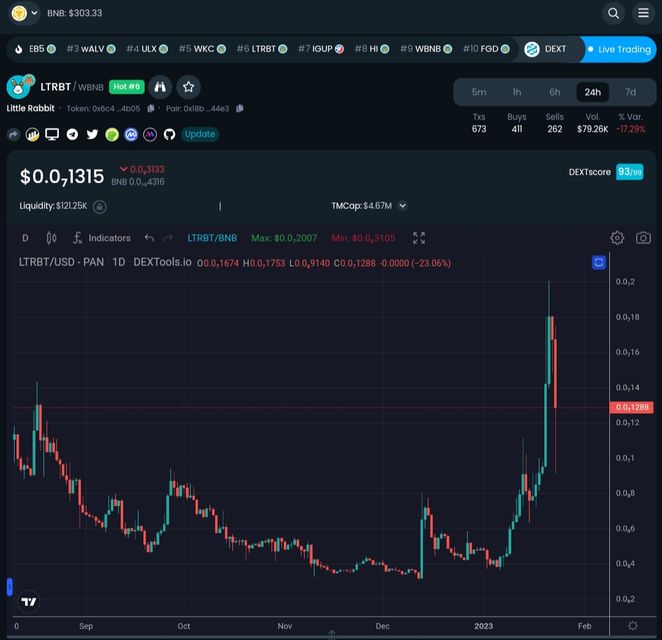Select hot pair #3 WALV
Image resolution: width=662 pixels, height=640 pixels.
(x=91, y=49)
